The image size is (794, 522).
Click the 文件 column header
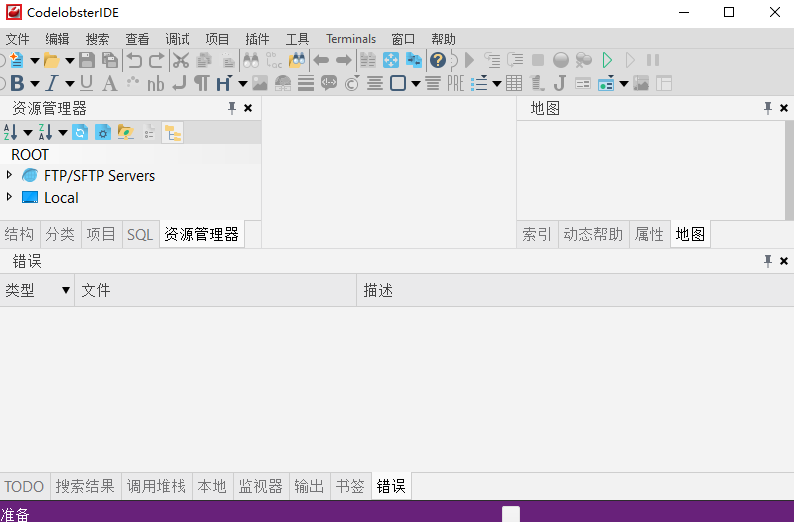(216, 290)
